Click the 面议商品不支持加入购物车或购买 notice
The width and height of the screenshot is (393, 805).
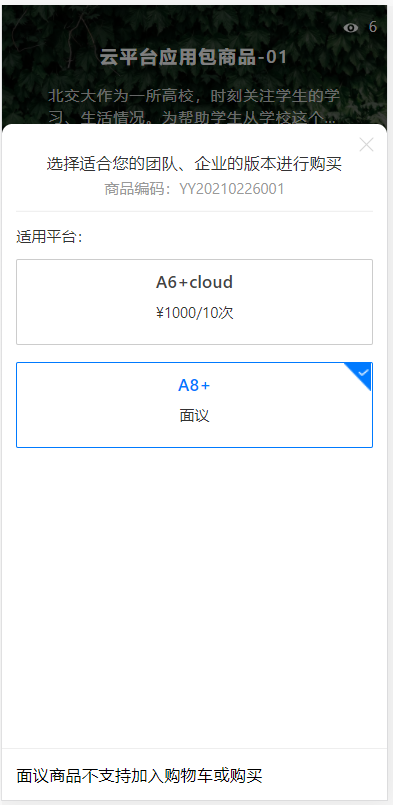[x=139, y=776]
